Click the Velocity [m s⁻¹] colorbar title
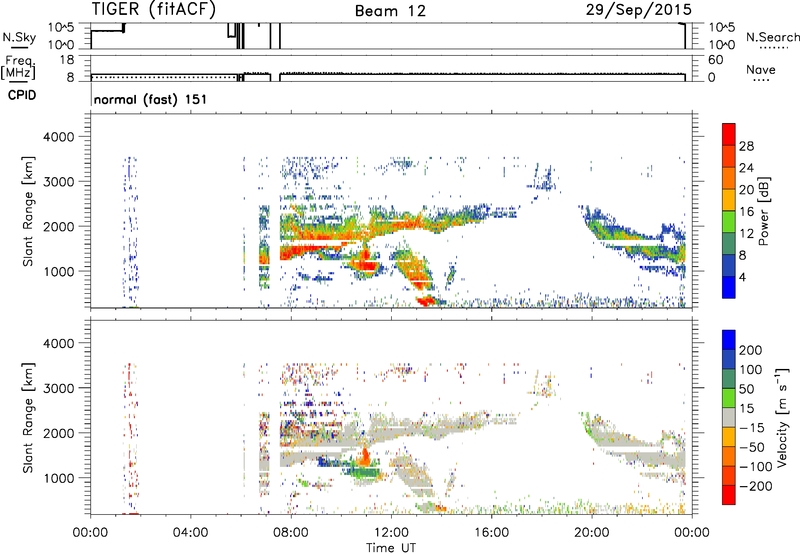This screenshot has height=554, width=800. (x=782, y=417)
